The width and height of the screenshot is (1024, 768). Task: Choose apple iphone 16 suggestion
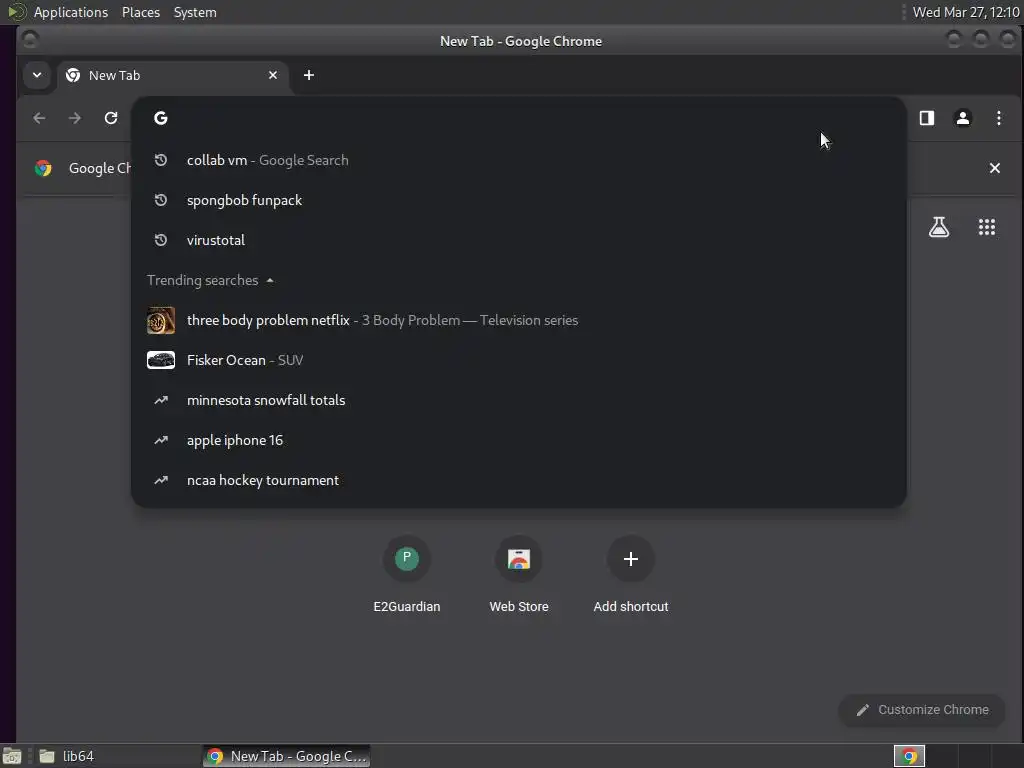coord(519,440)
